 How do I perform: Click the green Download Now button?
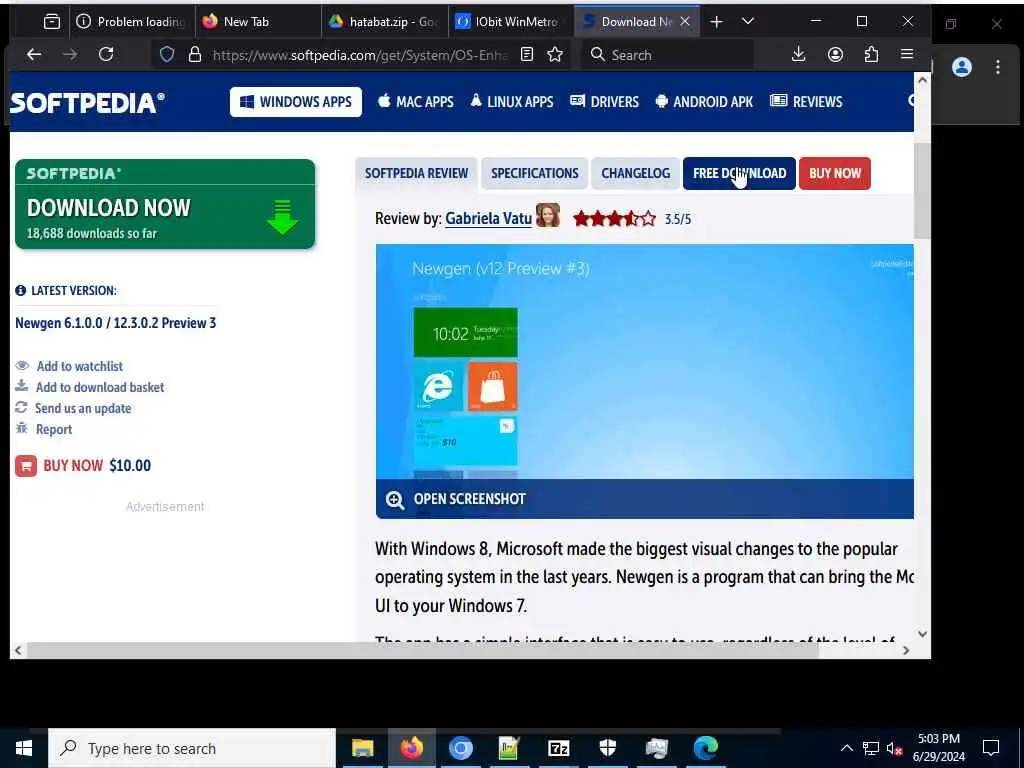(x=165, y=204)
